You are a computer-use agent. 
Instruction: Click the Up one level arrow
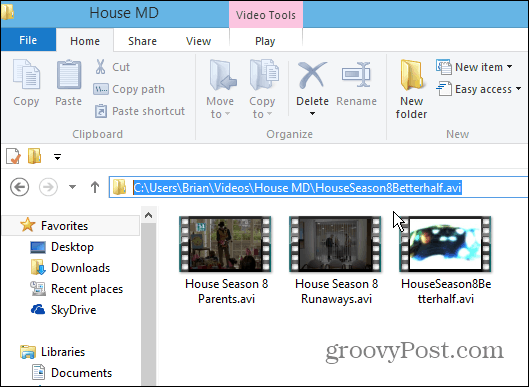[95, 187]
